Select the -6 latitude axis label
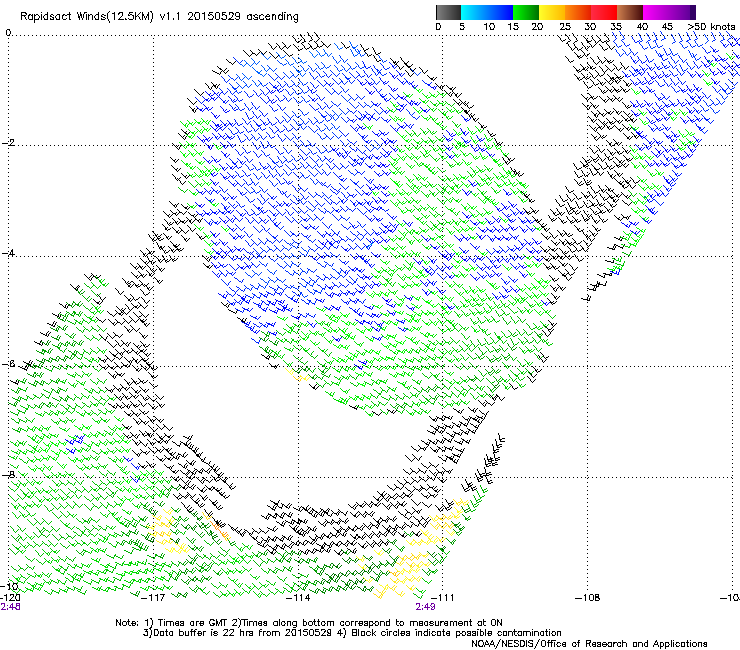 pyautogui.click(x=8, y=364)
